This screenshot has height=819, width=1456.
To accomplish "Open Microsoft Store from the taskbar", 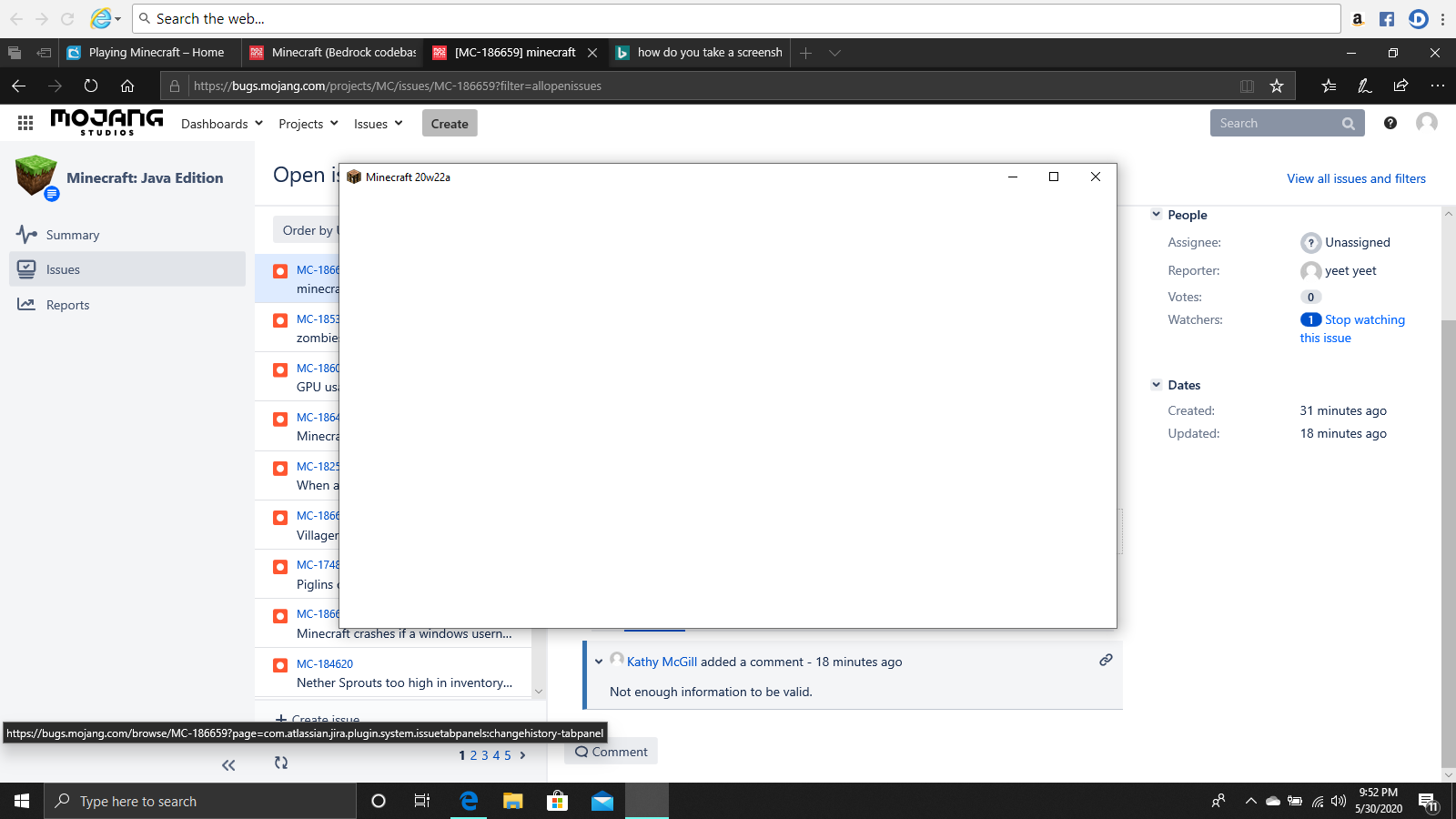I will point(557,801).
